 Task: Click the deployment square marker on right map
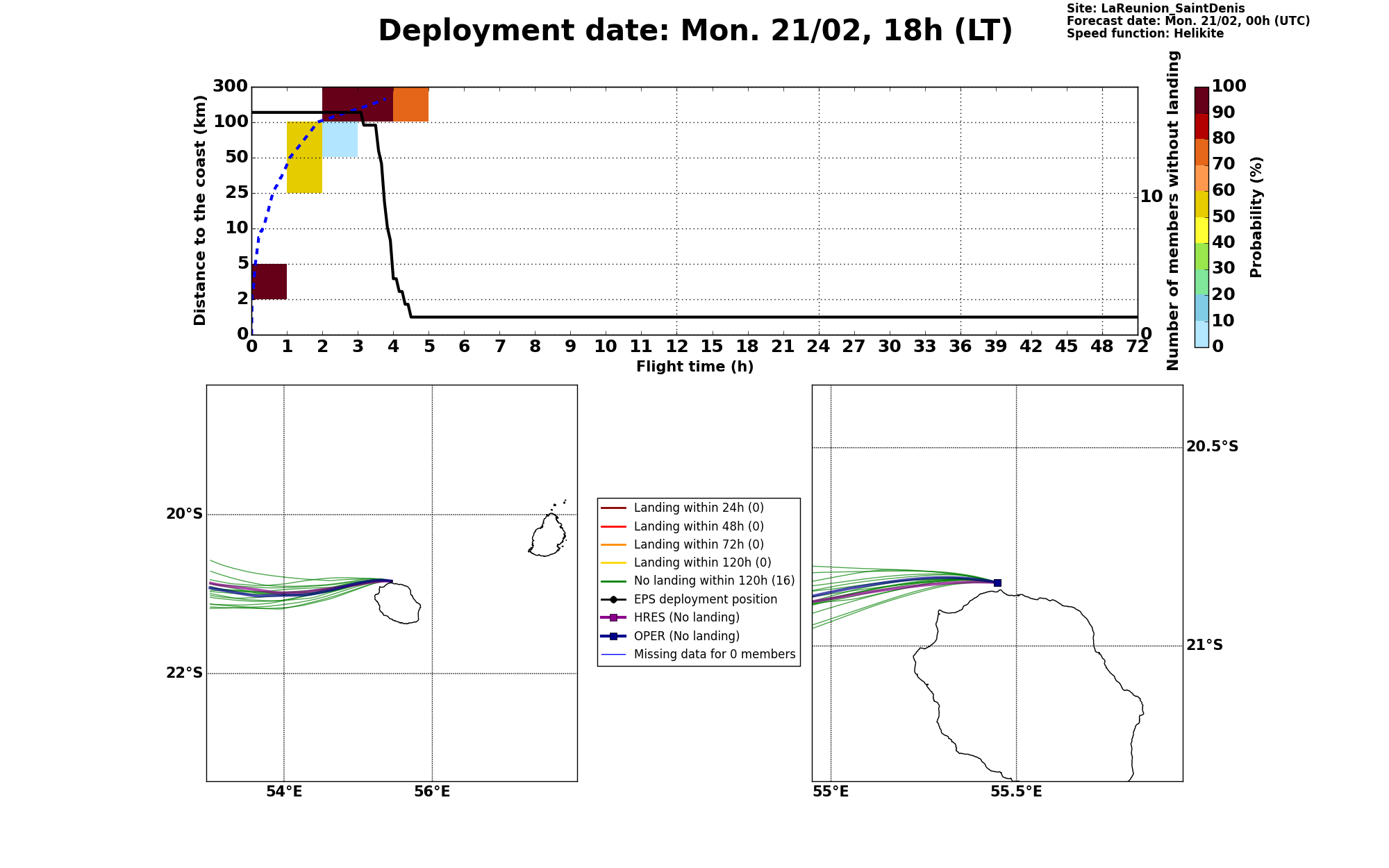pos(997,583)
